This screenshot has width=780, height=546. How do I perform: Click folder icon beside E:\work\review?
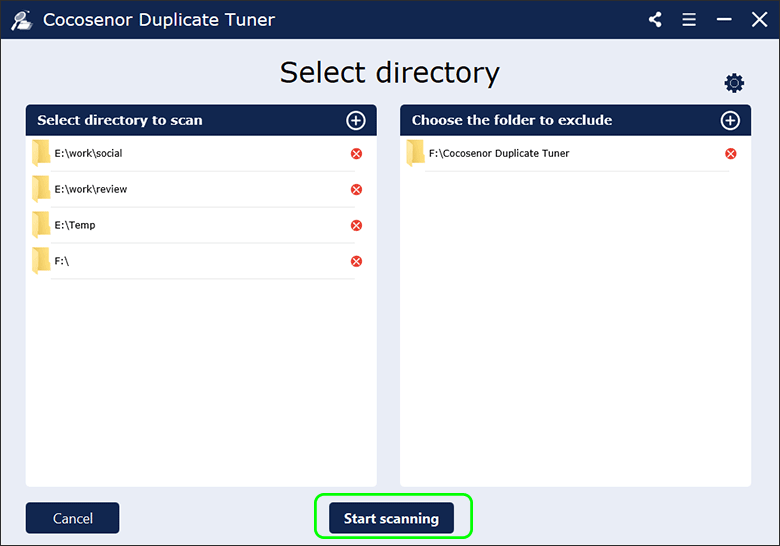[41, 189]
